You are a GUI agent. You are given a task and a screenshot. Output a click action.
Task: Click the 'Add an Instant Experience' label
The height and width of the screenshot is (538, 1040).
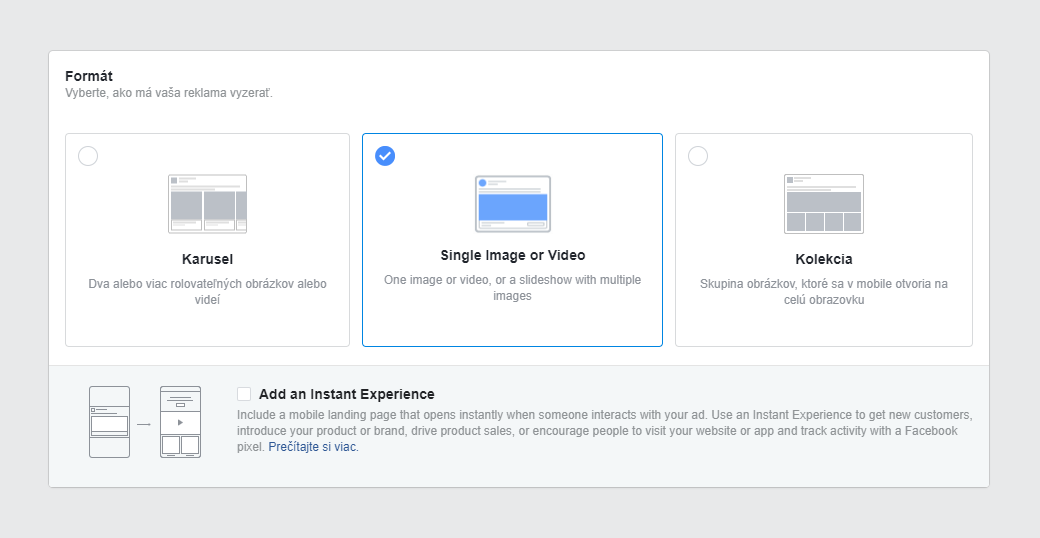(x=346, y=394)
